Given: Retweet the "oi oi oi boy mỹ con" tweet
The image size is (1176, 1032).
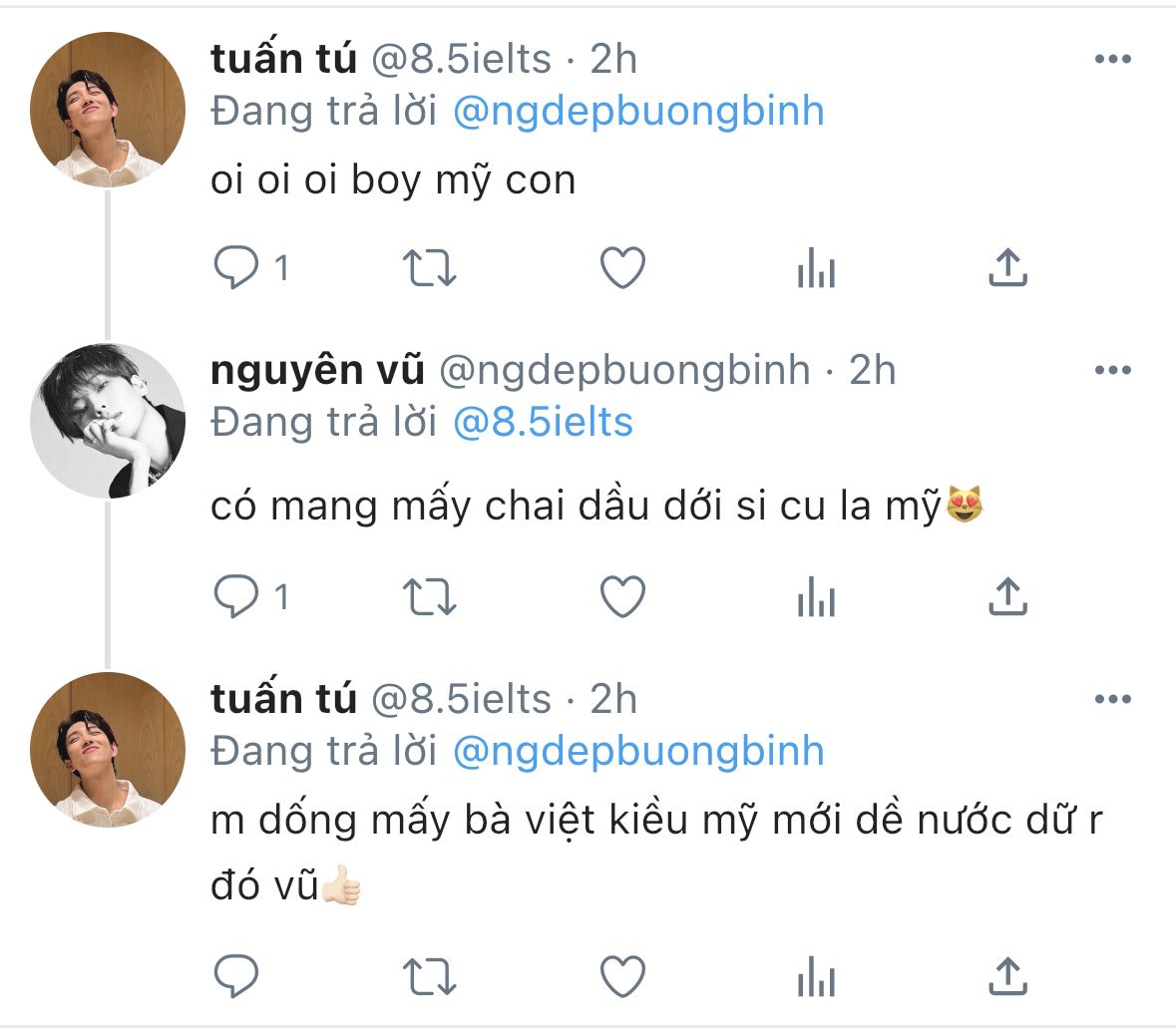Looking at the screenshot, I should click(429, 268).
